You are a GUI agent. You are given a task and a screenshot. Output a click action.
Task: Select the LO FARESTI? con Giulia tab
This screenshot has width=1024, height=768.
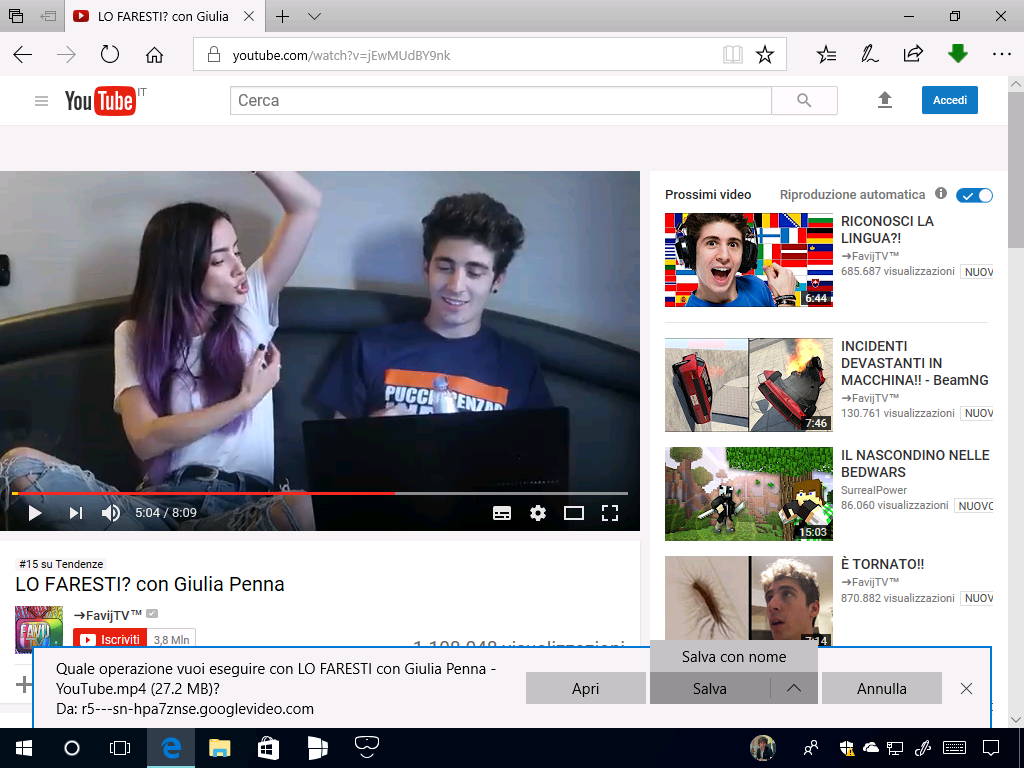tap(163, 16)
